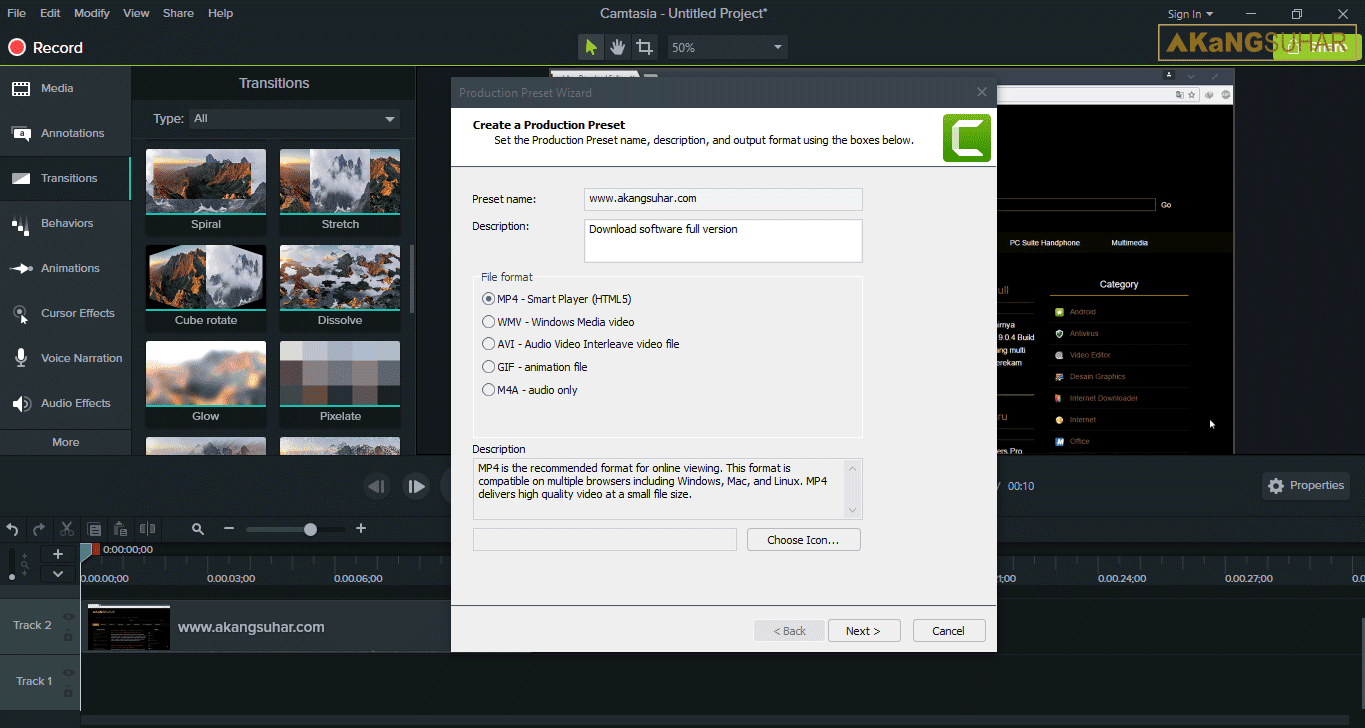This screenshot has width=1365, height=728.
Task: Close the Production Preset Wizard dialog
Action: coord(982,92)
